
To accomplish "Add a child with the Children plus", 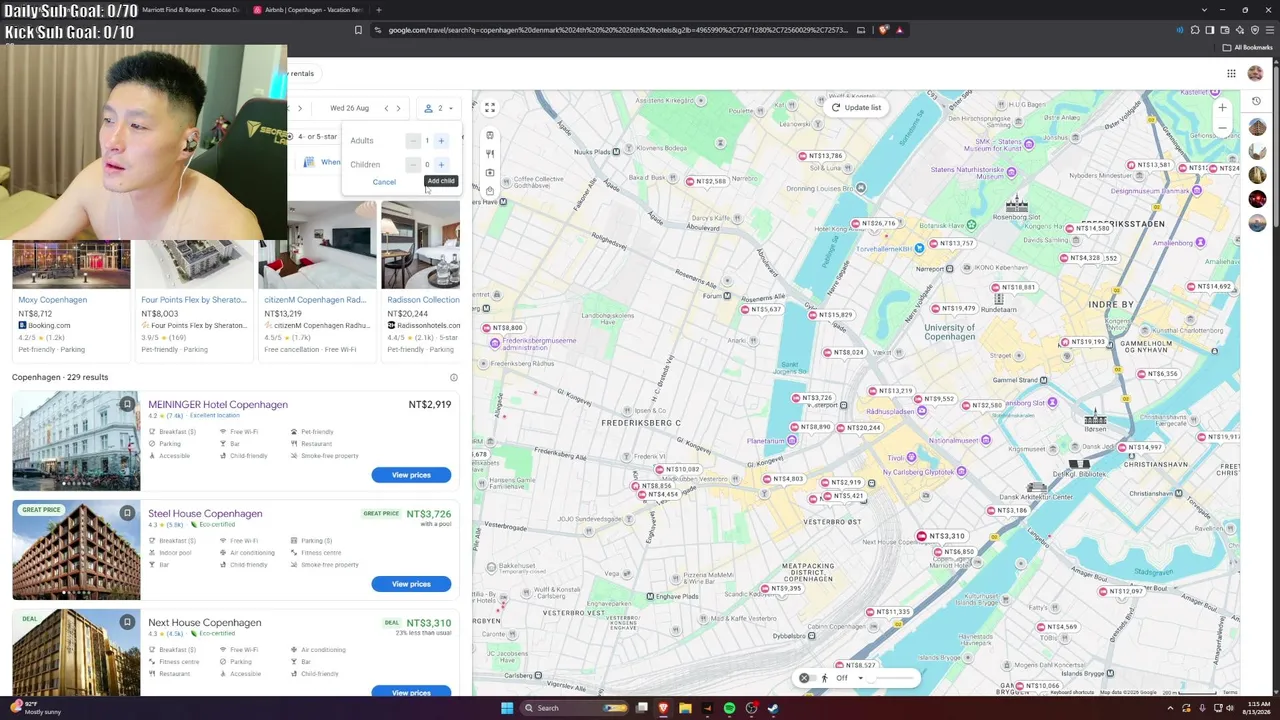I will (441, 165).
